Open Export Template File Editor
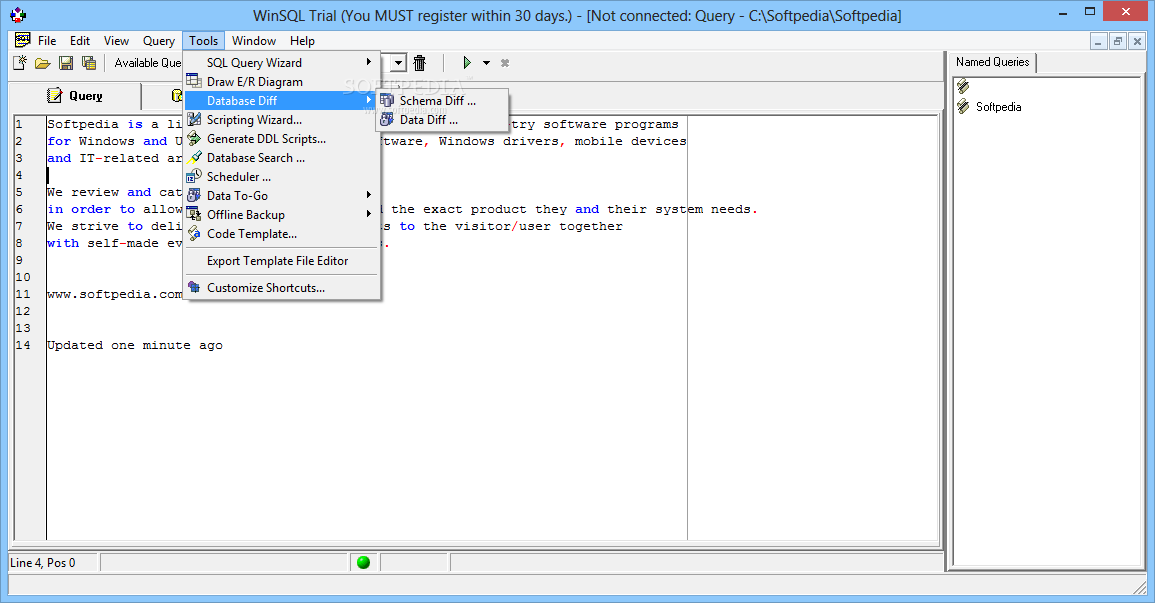1155x603 pixels. coord(282,261)
